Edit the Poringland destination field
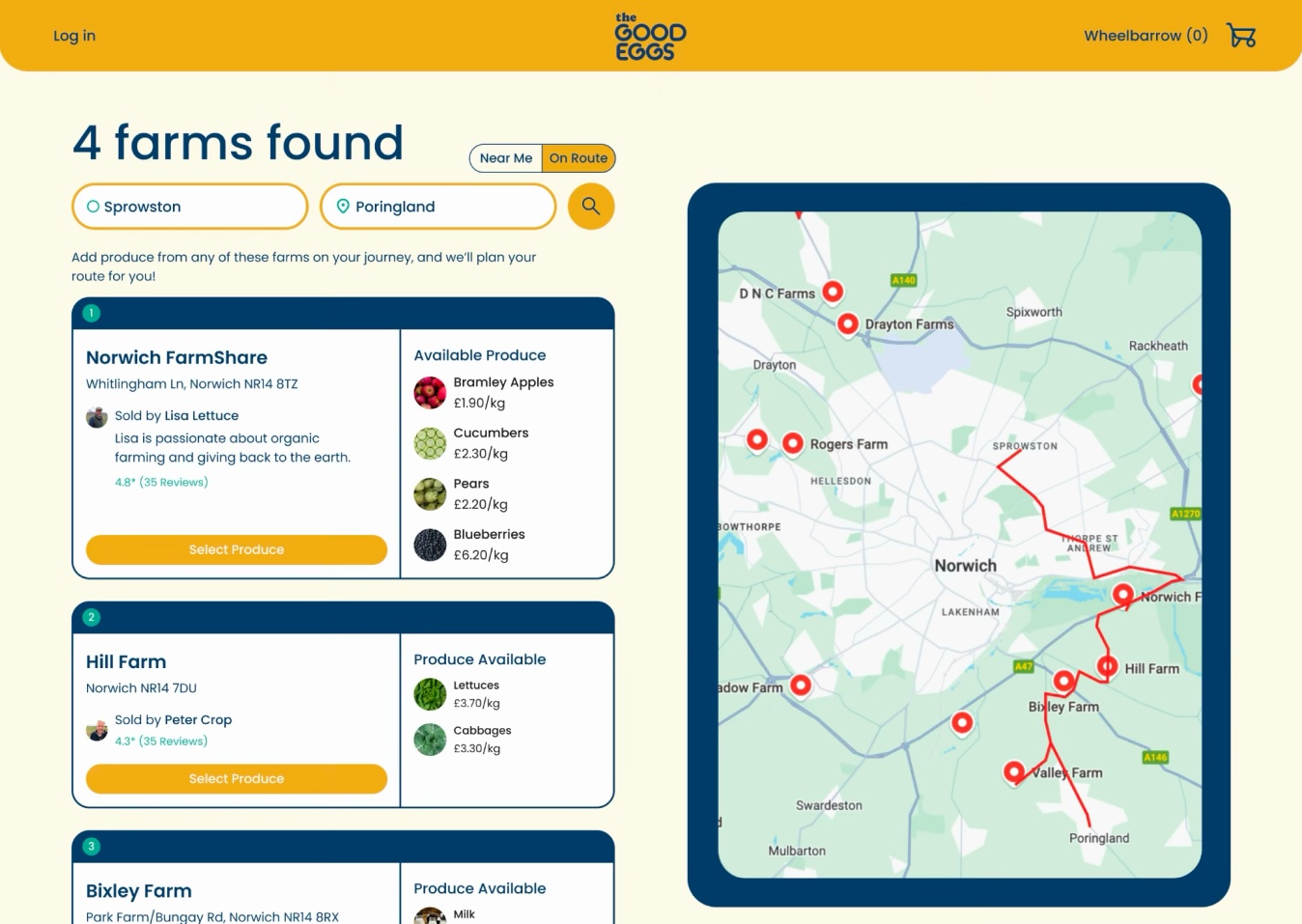1302x924 pixels. click(x=439, y=207)
